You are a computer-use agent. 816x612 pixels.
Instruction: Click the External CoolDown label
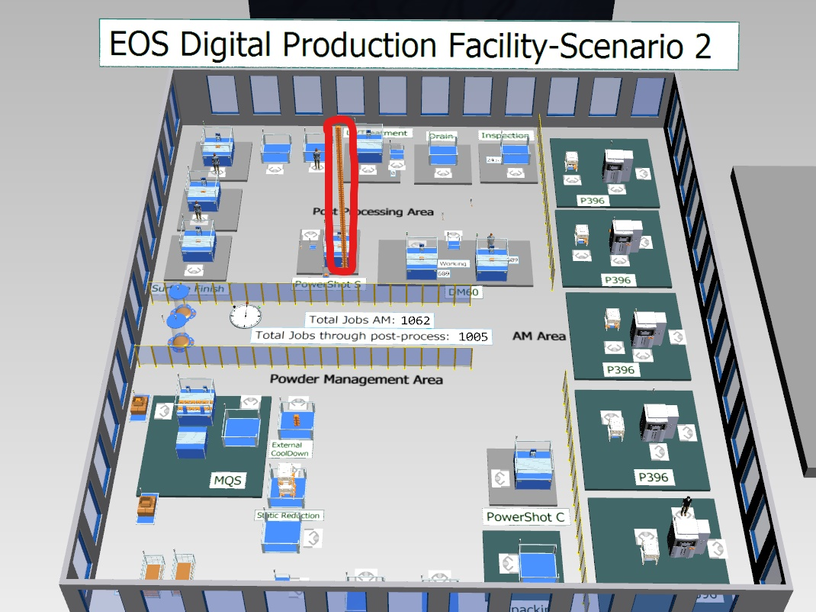[x=290, y=449]
